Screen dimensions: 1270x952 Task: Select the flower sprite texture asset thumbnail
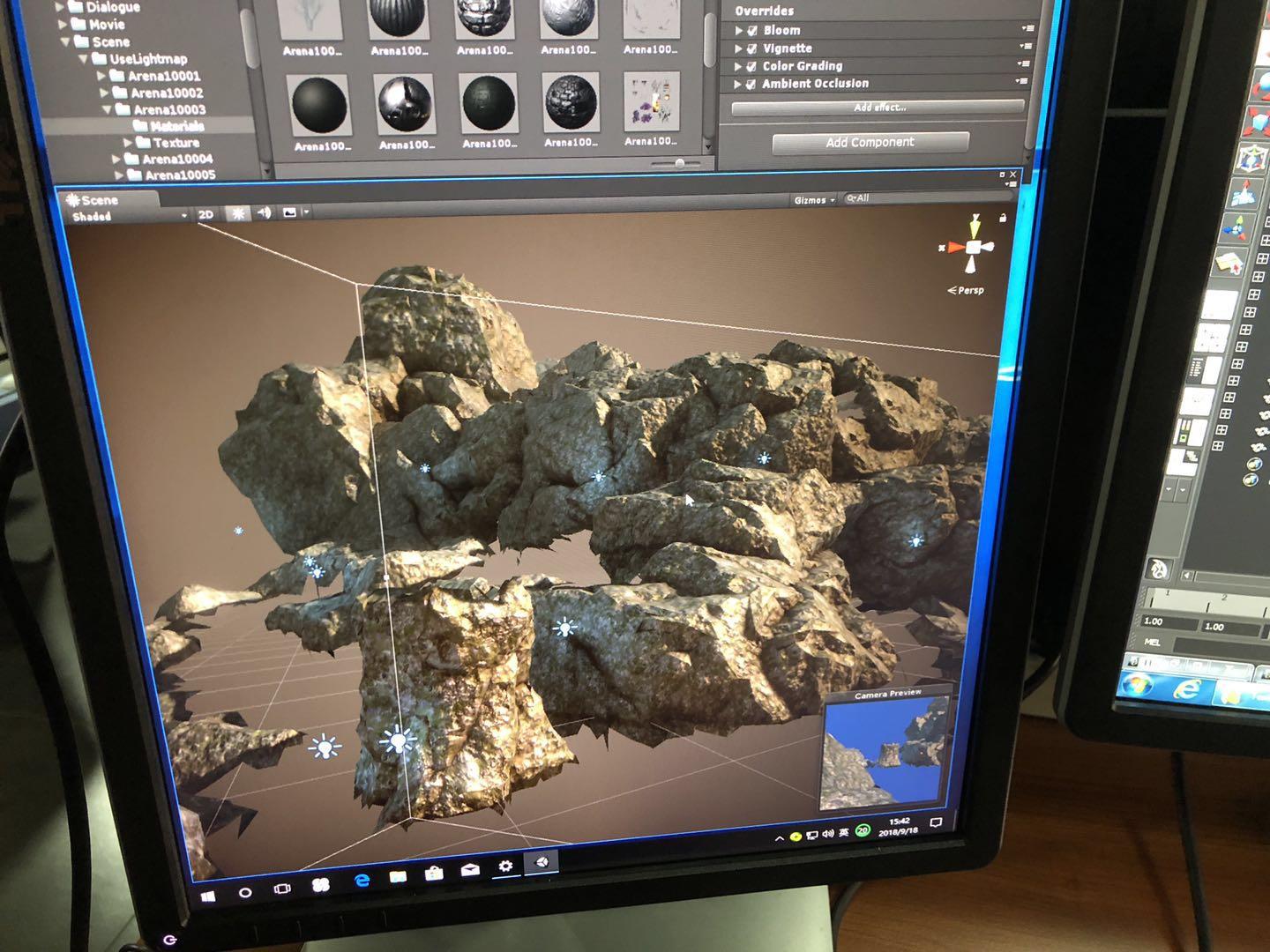click(651, 102)
